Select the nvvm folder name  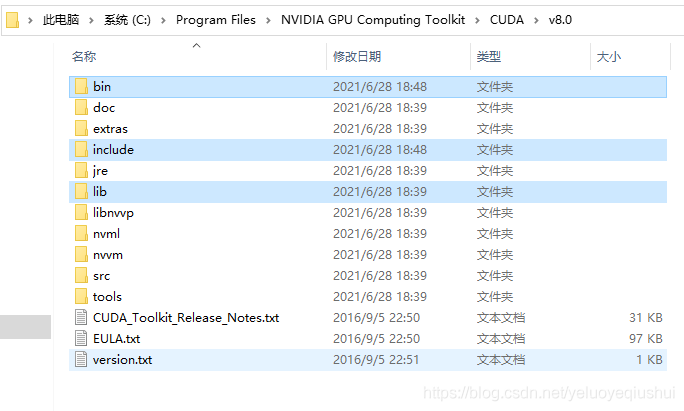click(108, 255)
